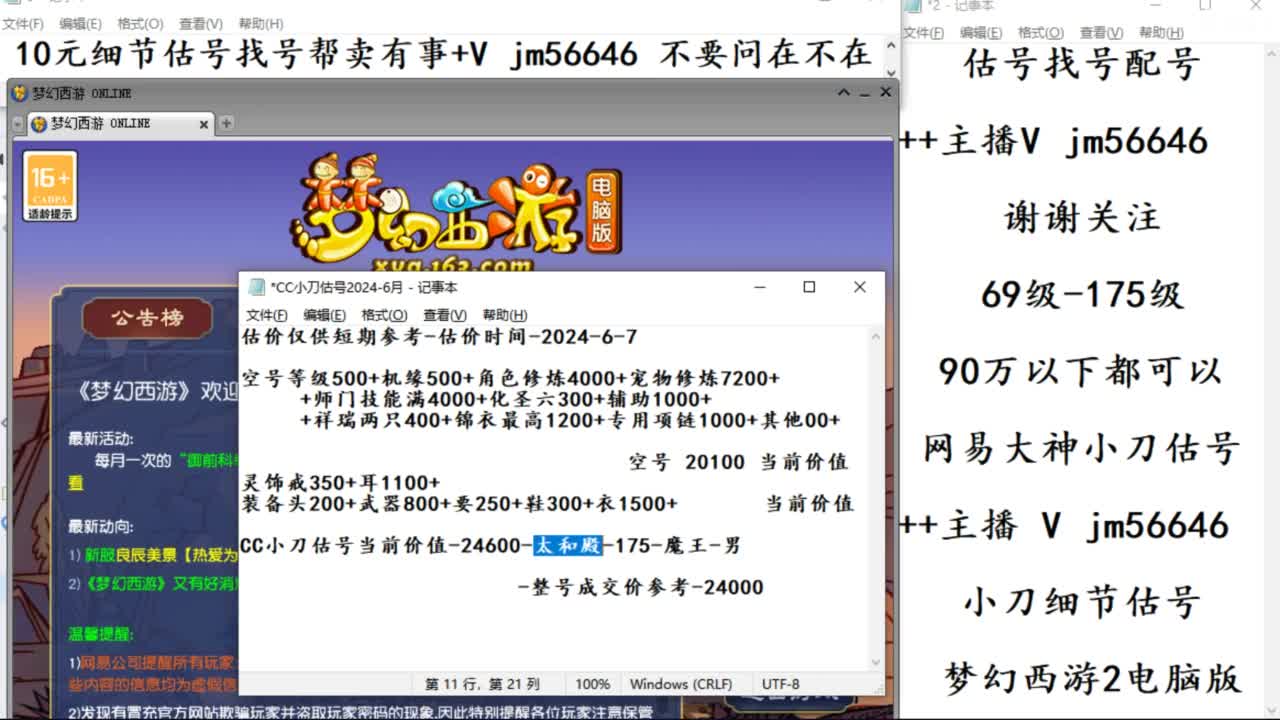Collapse game window with the up-arrow button

[843, 92]
